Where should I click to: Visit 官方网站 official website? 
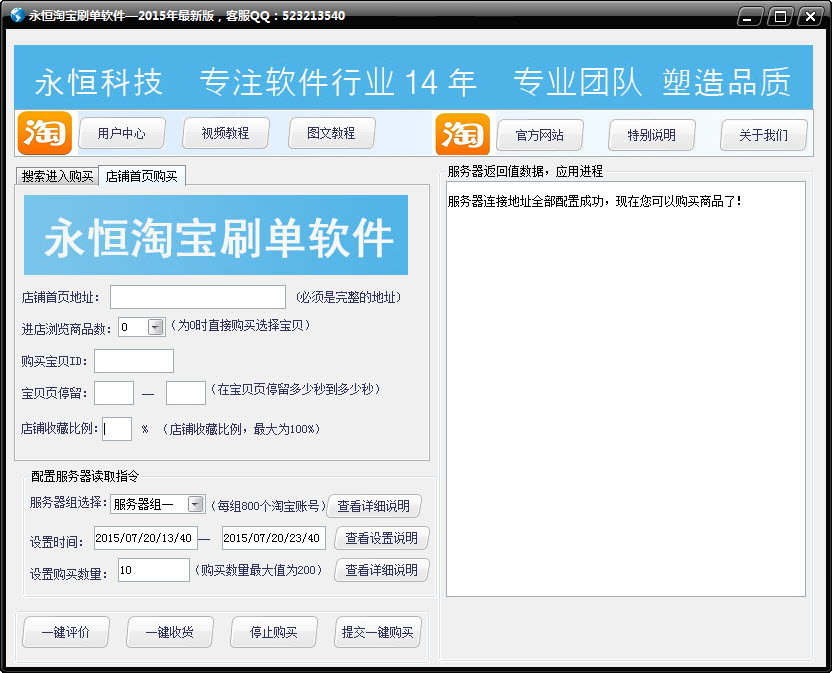pos(540,135)
